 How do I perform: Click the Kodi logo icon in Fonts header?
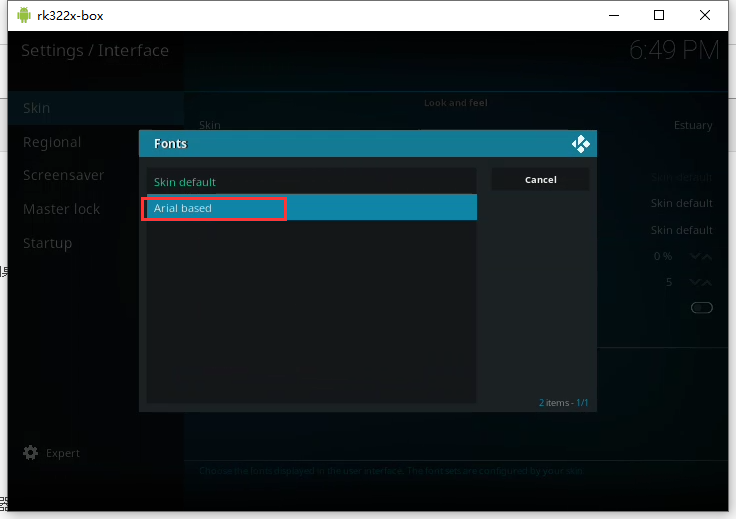click(x=581, y=144)
